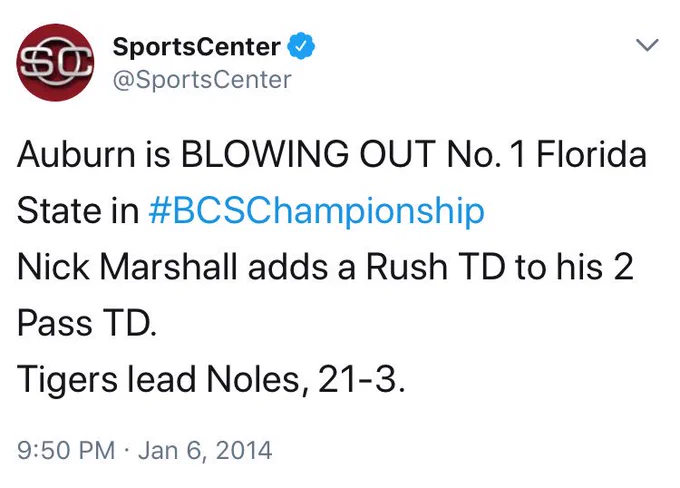This screenshot has height=488, width=680.
Task: Click the dot separator between time and date
Action: pyautogui.click(x=126, y=450)
